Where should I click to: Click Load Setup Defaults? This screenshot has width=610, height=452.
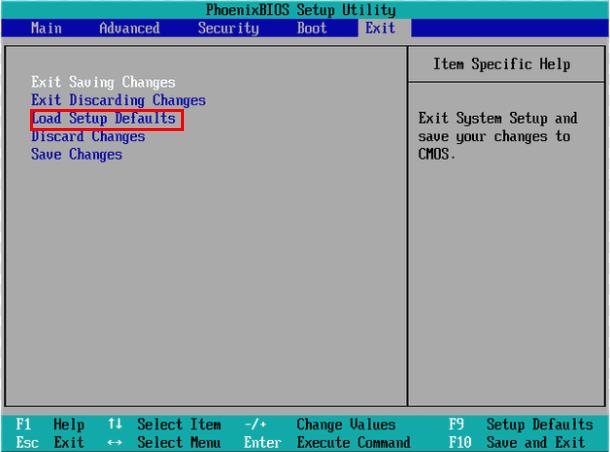(105, 118)
